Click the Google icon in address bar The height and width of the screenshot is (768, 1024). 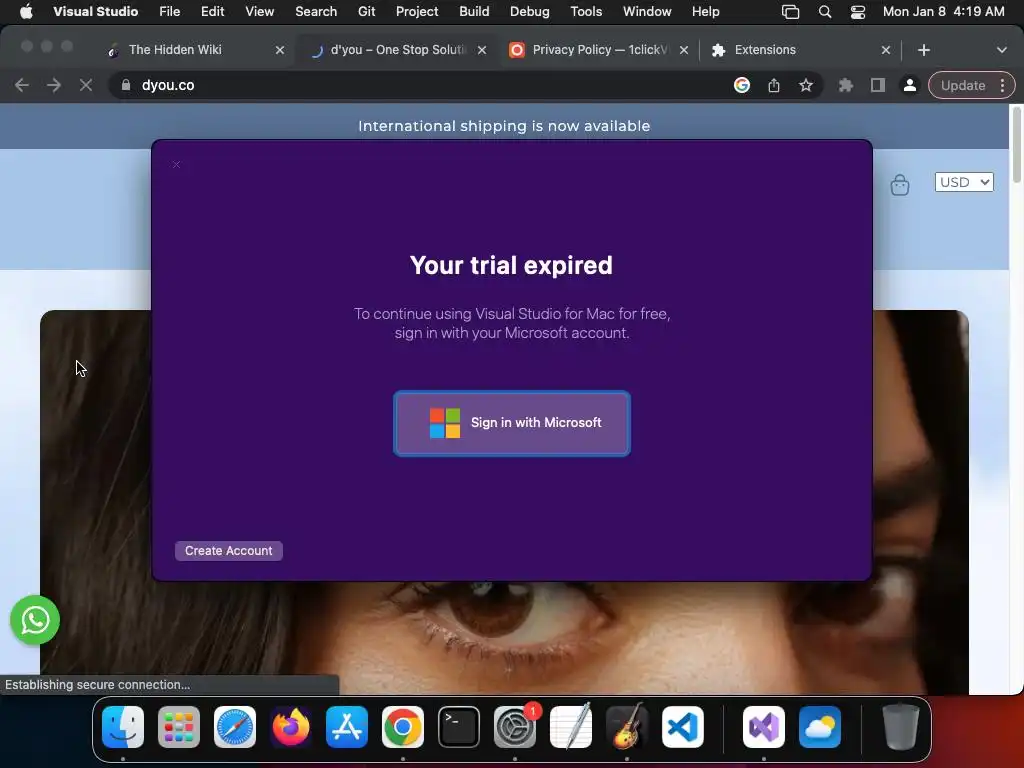(x=742, y=86)
